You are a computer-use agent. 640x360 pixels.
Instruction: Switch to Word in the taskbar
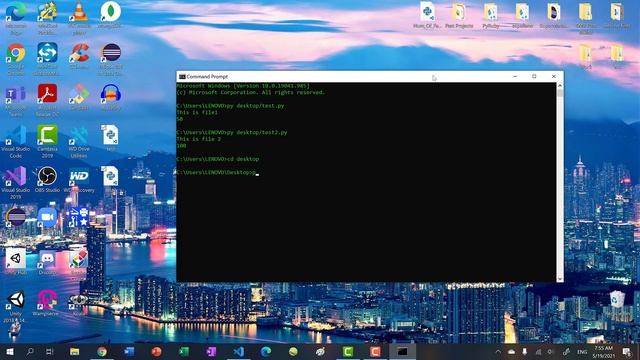pos(129,351)
